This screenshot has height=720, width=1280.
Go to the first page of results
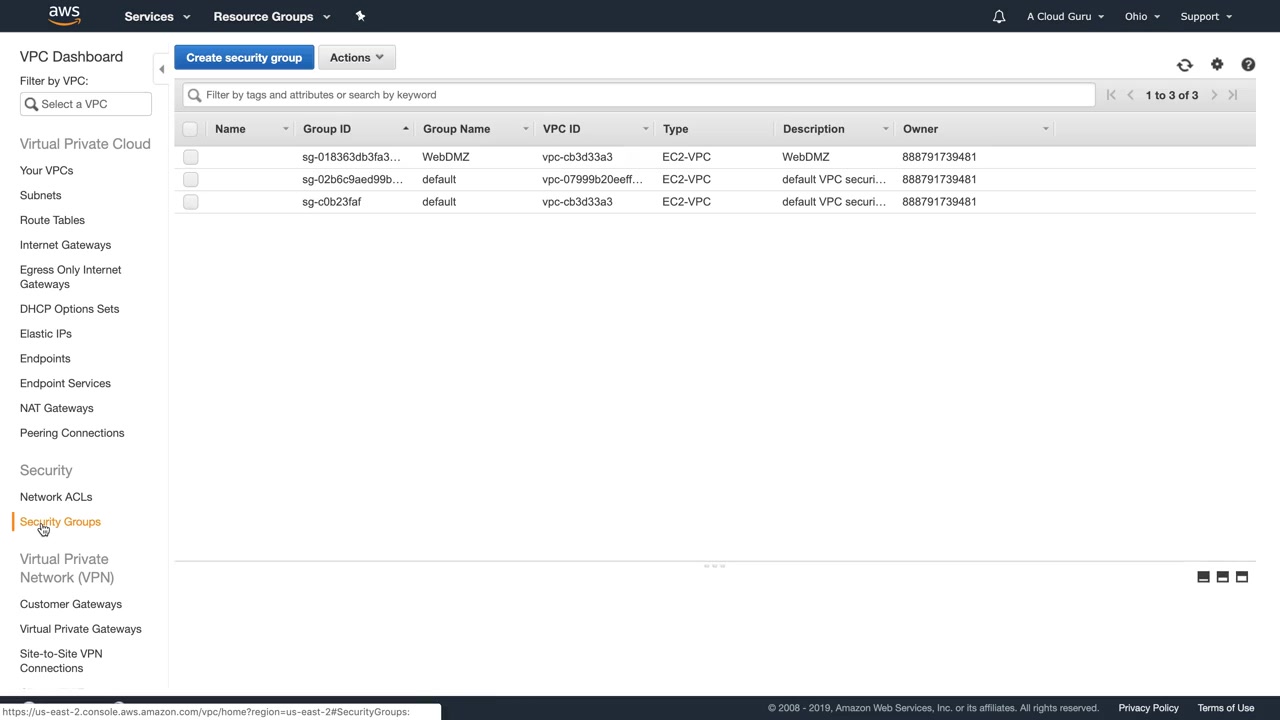[1111, 95]
